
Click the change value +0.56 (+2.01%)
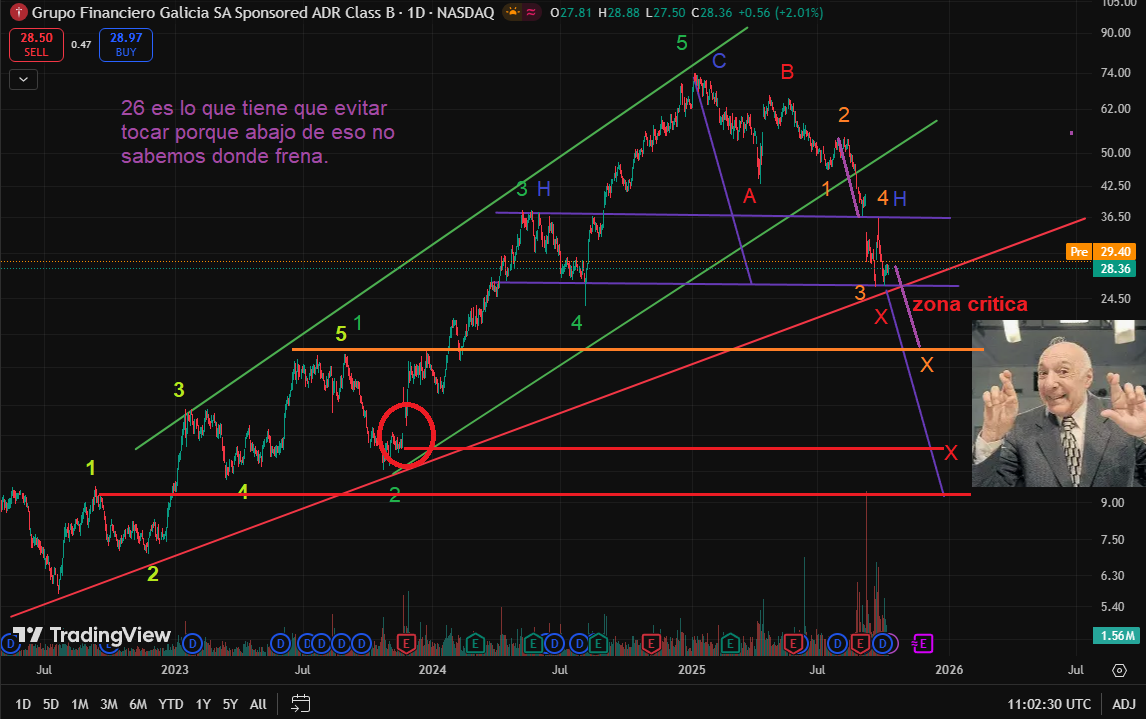pyautogui.click(x=779, y=12)
